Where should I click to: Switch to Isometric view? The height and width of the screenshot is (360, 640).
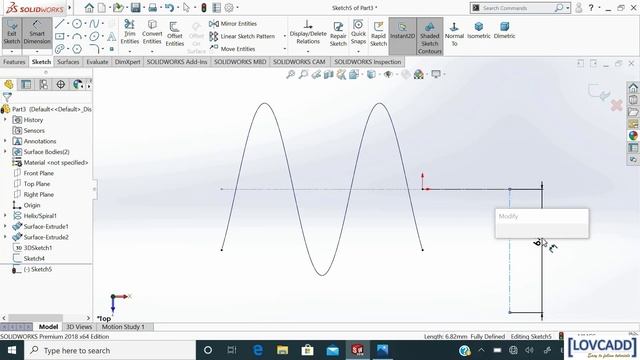(x=478, y=31)
